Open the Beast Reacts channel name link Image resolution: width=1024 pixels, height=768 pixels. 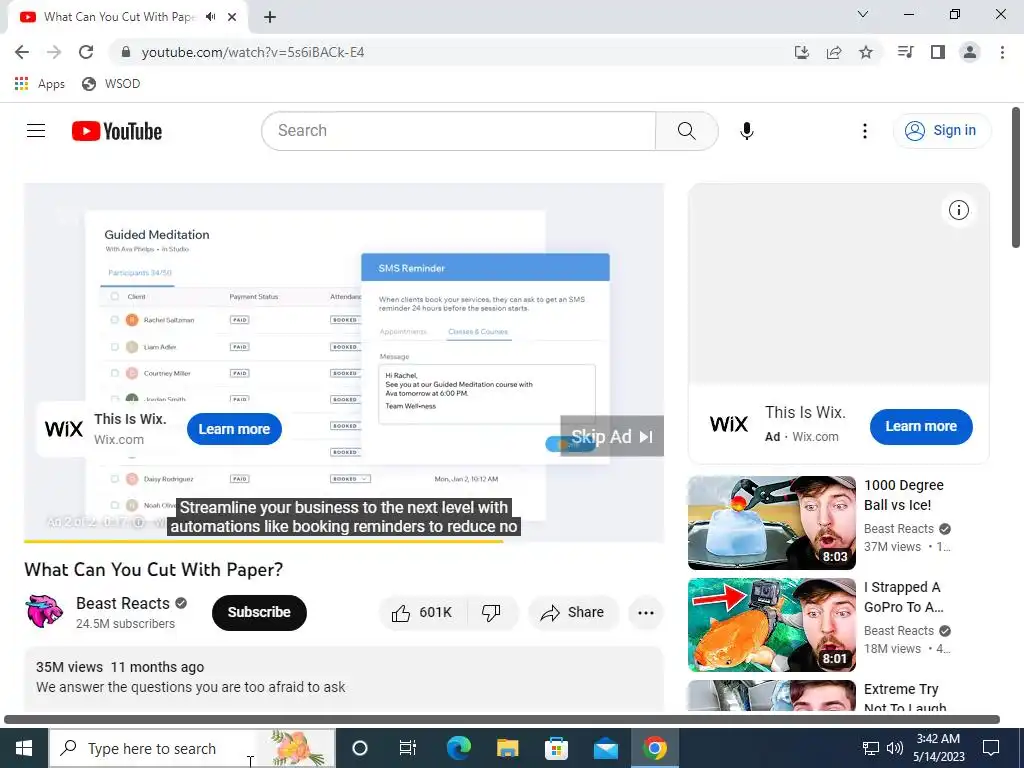[123, 603]
